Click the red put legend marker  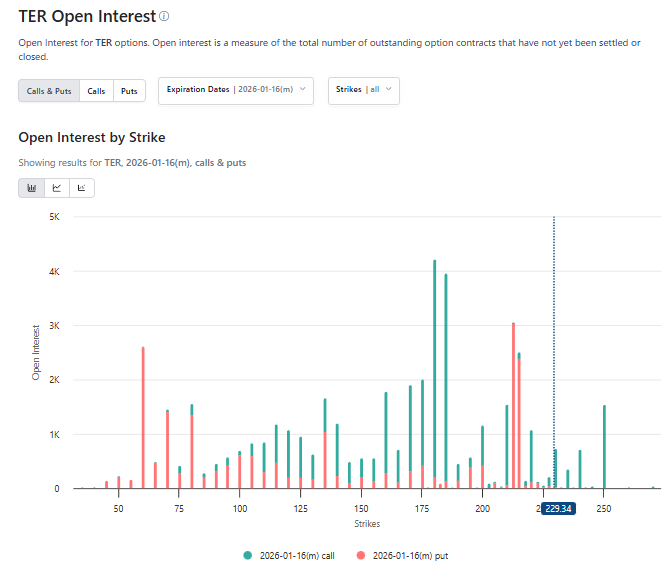click(361, 554)
